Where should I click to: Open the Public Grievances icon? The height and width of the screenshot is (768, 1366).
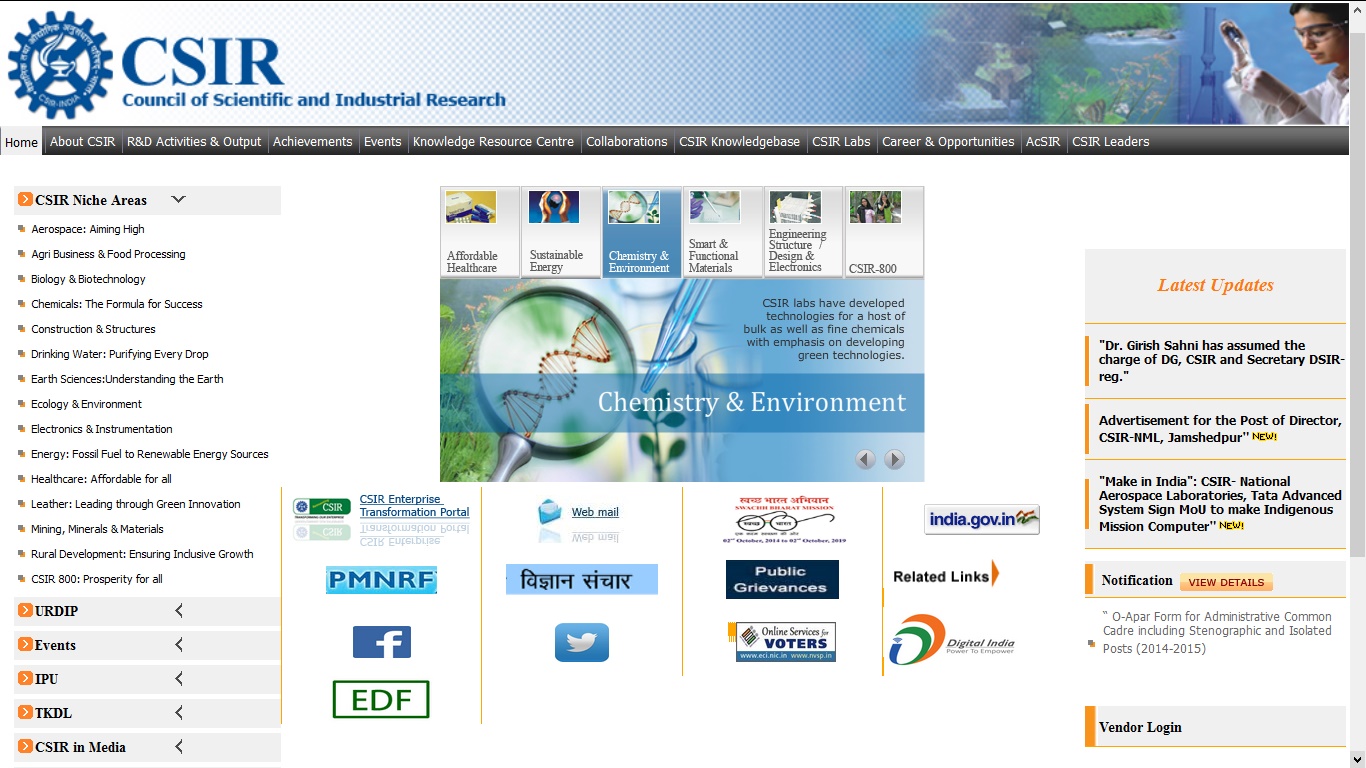pos(781,579)
